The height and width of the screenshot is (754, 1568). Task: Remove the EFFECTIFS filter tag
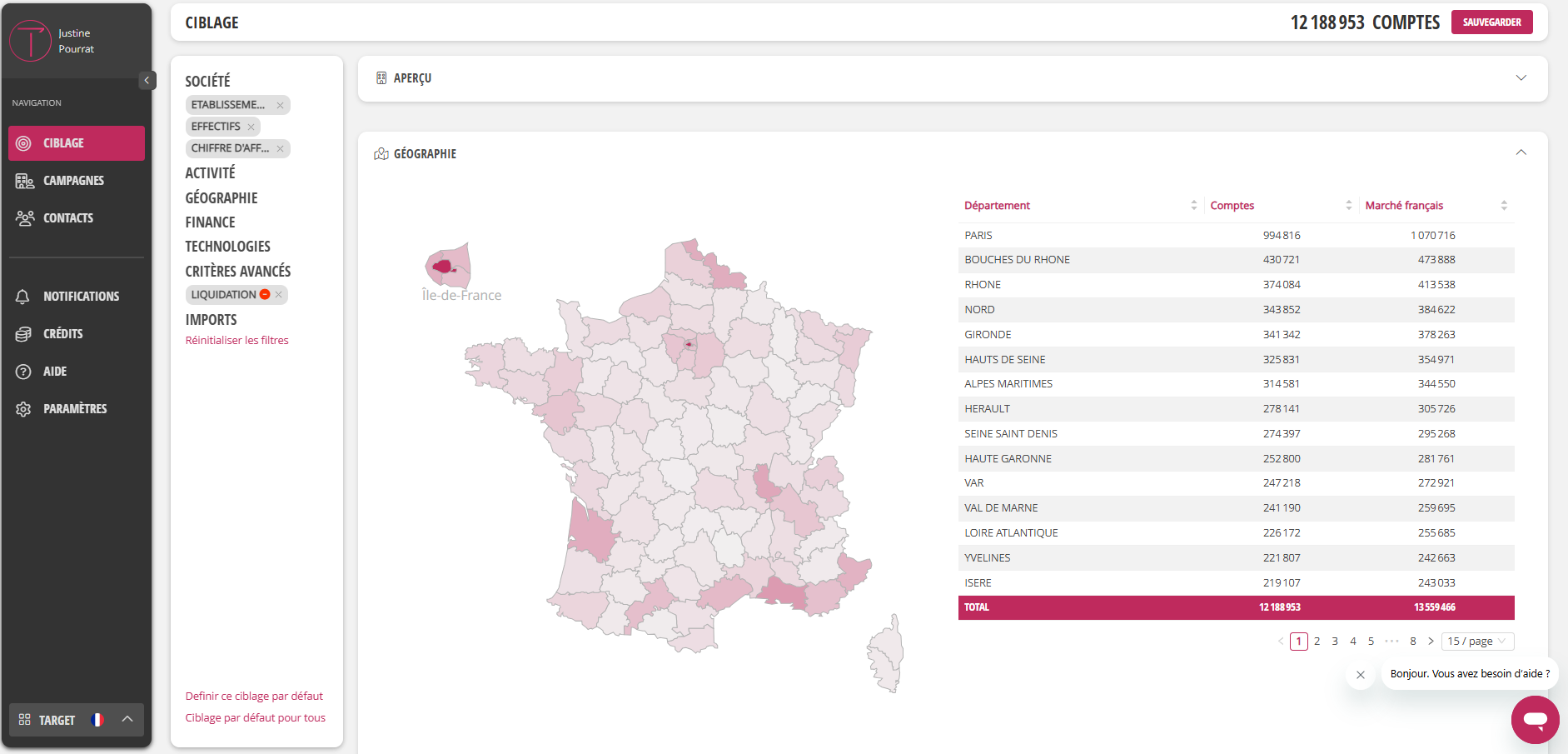pyautogui.click(x=251, y=127)
